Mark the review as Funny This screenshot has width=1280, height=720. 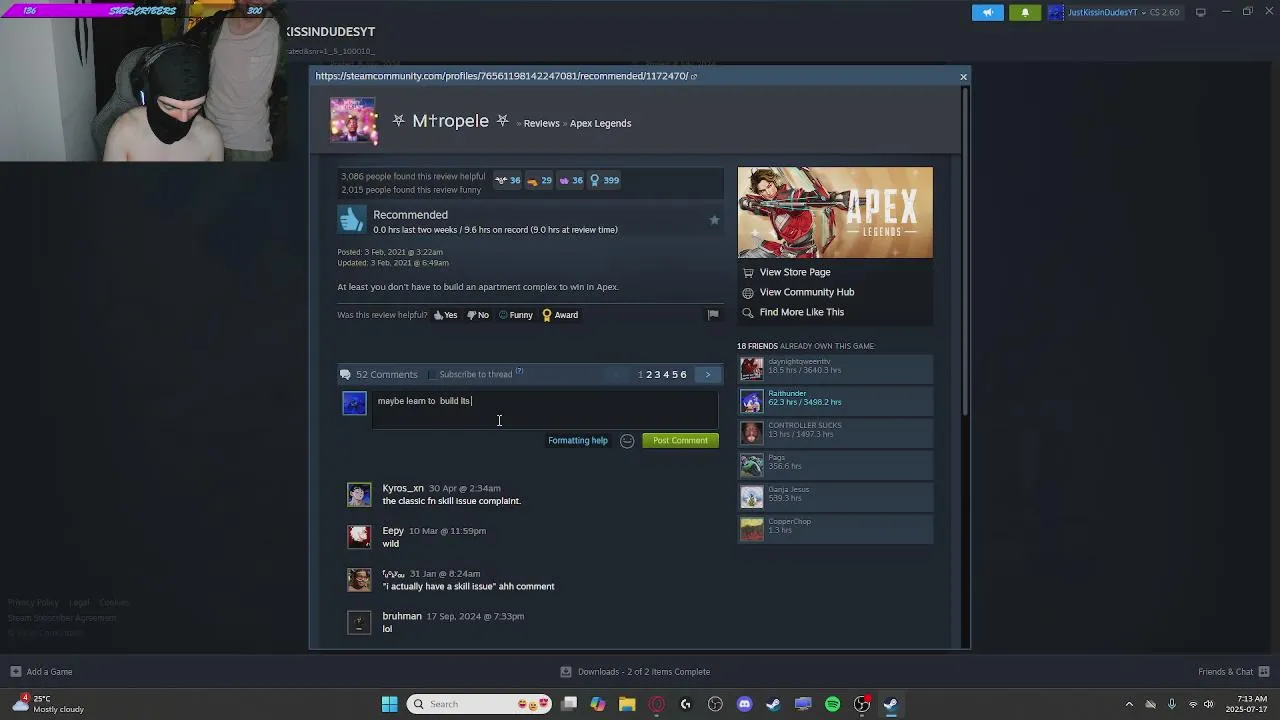(515, 315)
